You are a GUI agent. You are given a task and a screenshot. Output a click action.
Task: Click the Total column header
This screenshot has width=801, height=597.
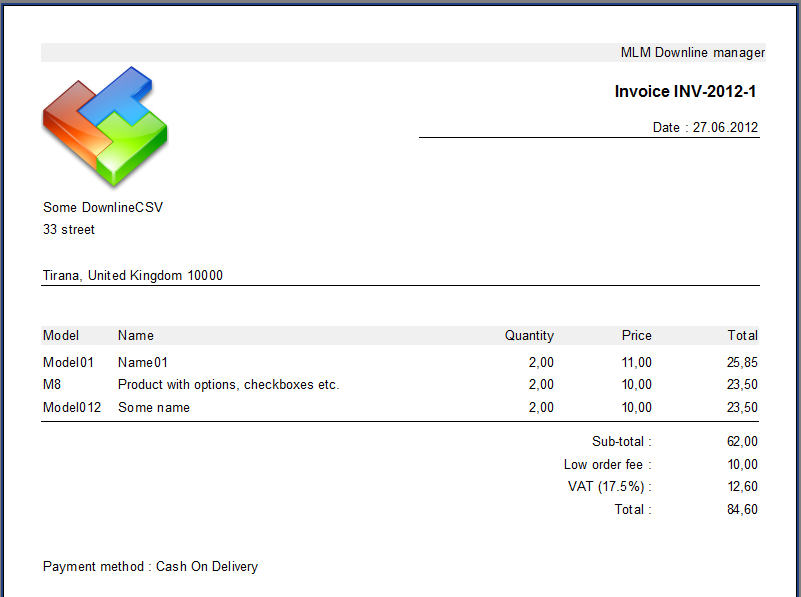click(742, 336)
